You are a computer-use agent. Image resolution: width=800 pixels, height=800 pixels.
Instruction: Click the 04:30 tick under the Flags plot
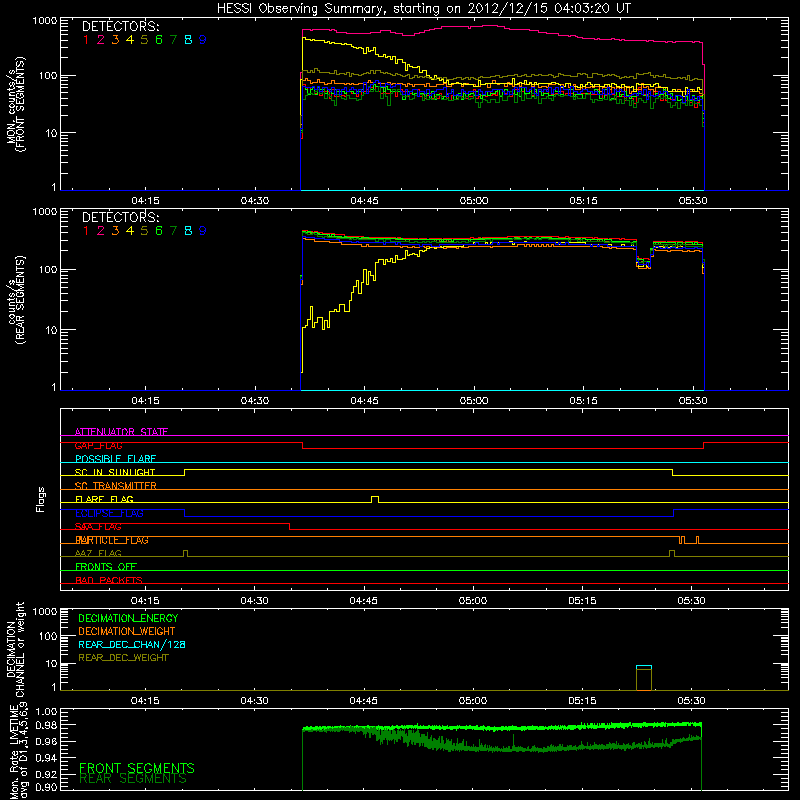[x=254, y=601]
